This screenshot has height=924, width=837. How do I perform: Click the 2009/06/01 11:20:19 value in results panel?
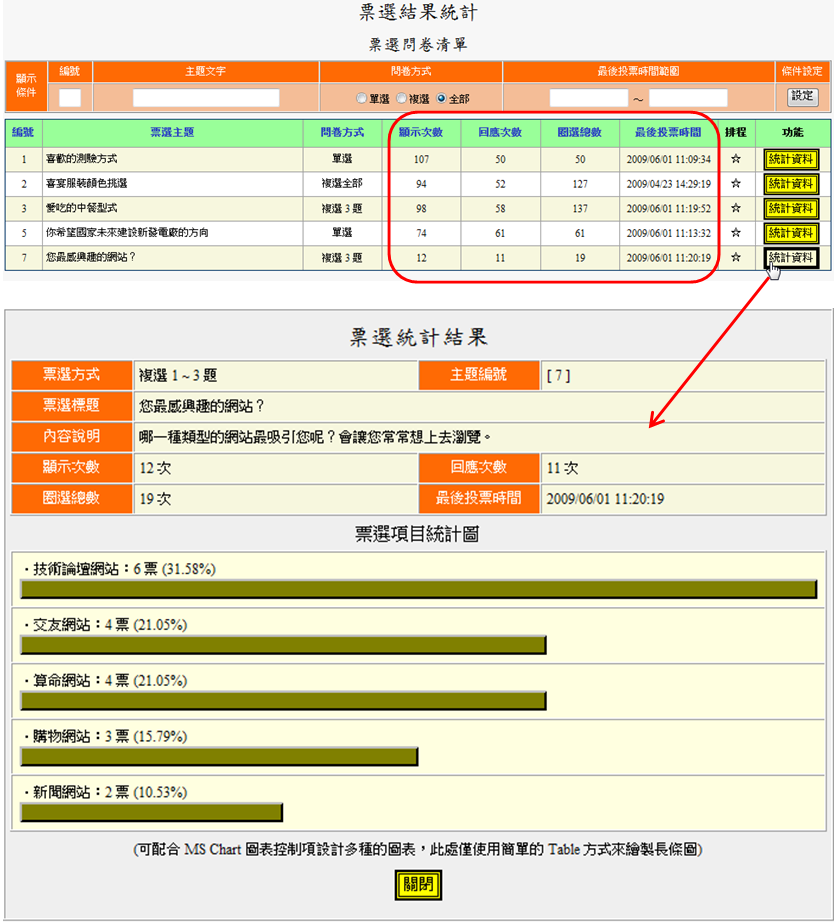point(605,499)
